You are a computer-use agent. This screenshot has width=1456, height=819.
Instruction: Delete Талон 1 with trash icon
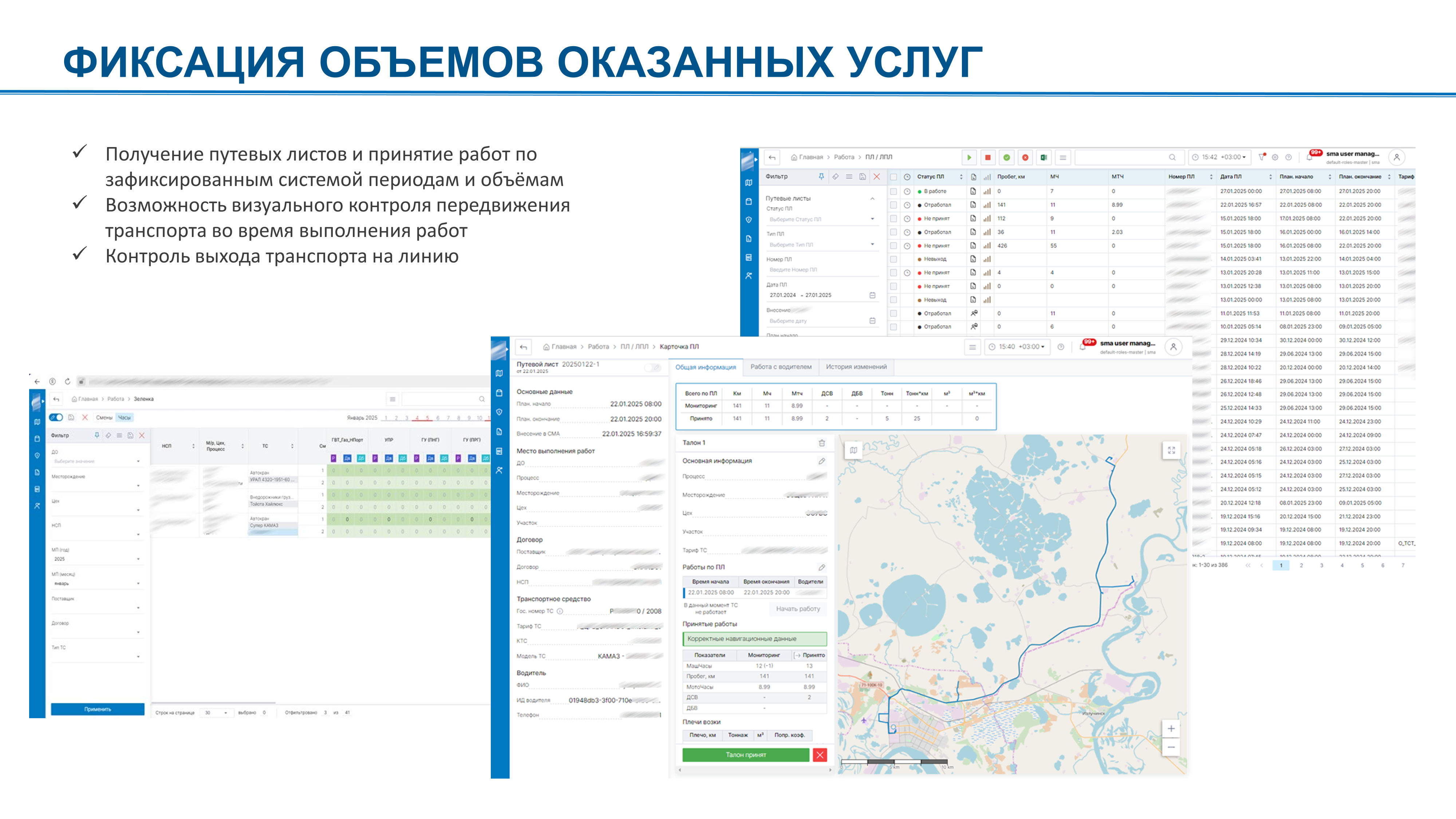pos(822,443)
